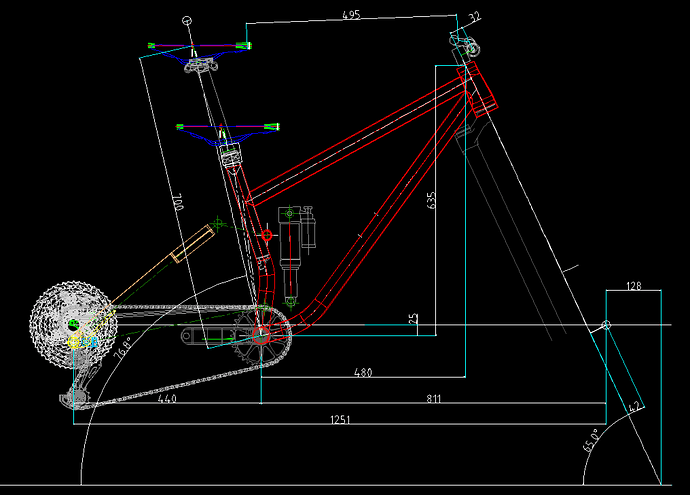
Task: Select the 128 dimension near the front axle
Action: 634,286
